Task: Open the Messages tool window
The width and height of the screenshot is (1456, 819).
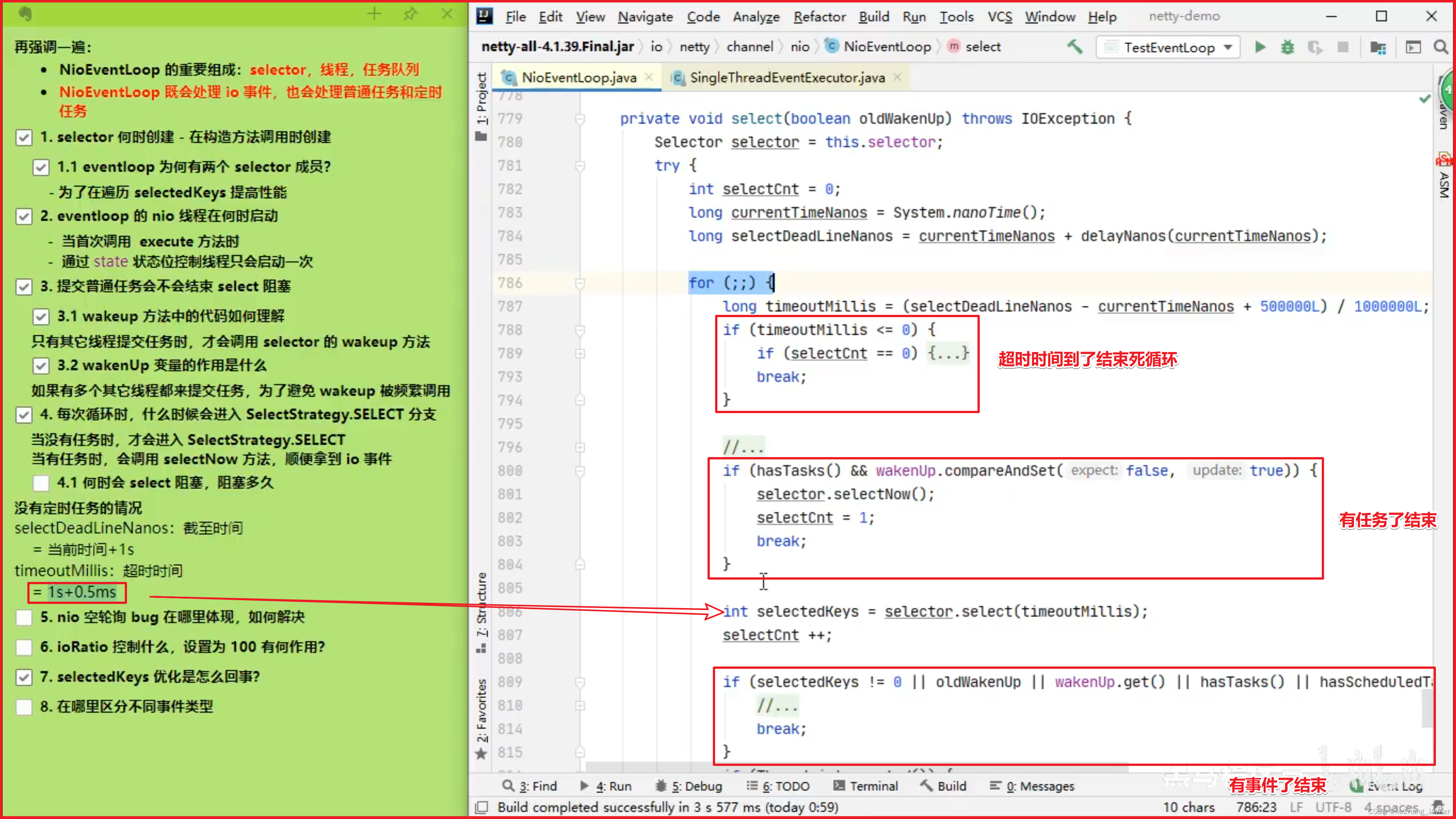Action: click(x=1031, y=786)
